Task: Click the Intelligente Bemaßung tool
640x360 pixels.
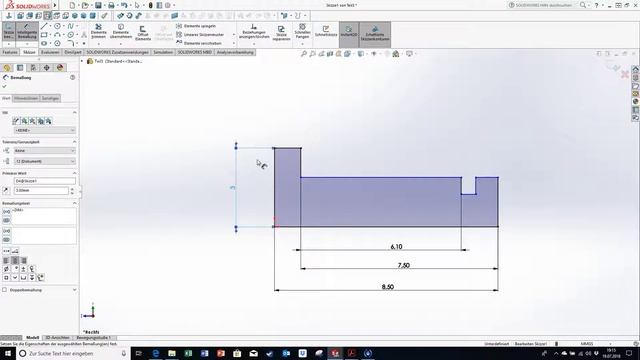Action: [x=27, y=31]
